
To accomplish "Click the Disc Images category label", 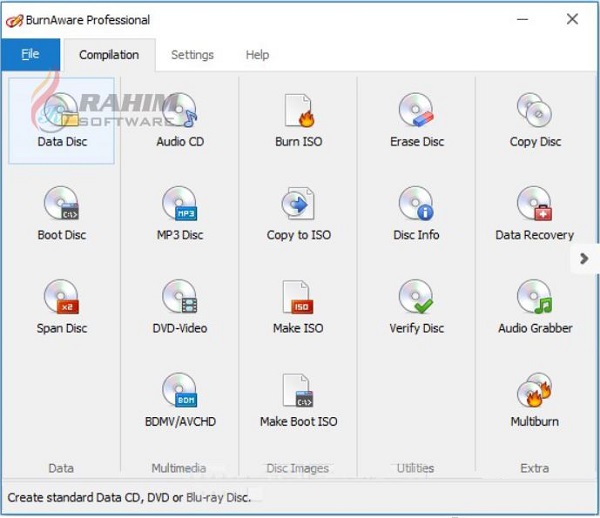I will 298,468.
